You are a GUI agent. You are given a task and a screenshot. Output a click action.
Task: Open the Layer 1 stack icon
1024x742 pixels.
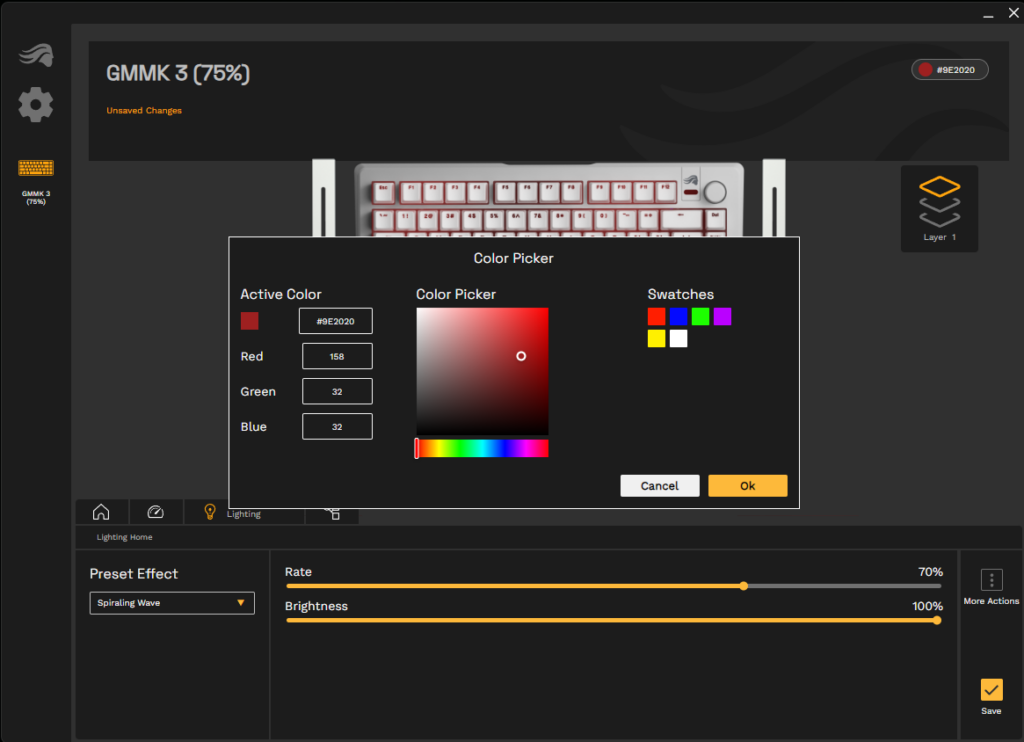pos(939,203)
